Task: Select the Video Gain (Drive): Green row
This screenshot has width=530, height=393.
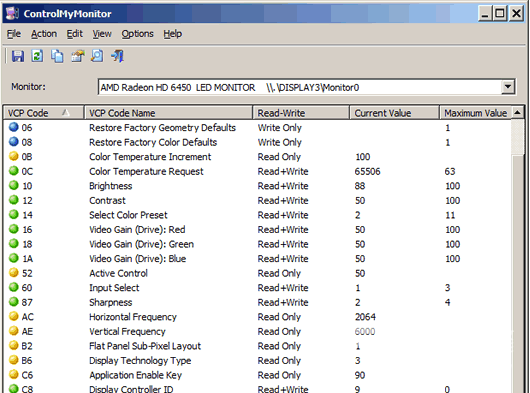Action: (x=257, y=244)
